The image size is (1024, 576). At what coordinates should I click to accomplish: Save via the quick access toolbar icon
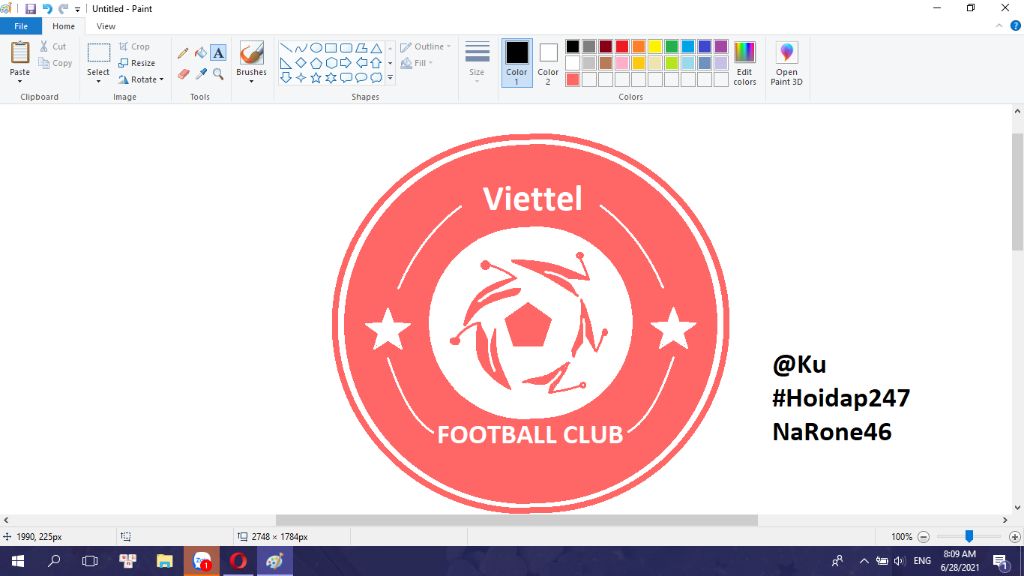[x=31, y=9]
